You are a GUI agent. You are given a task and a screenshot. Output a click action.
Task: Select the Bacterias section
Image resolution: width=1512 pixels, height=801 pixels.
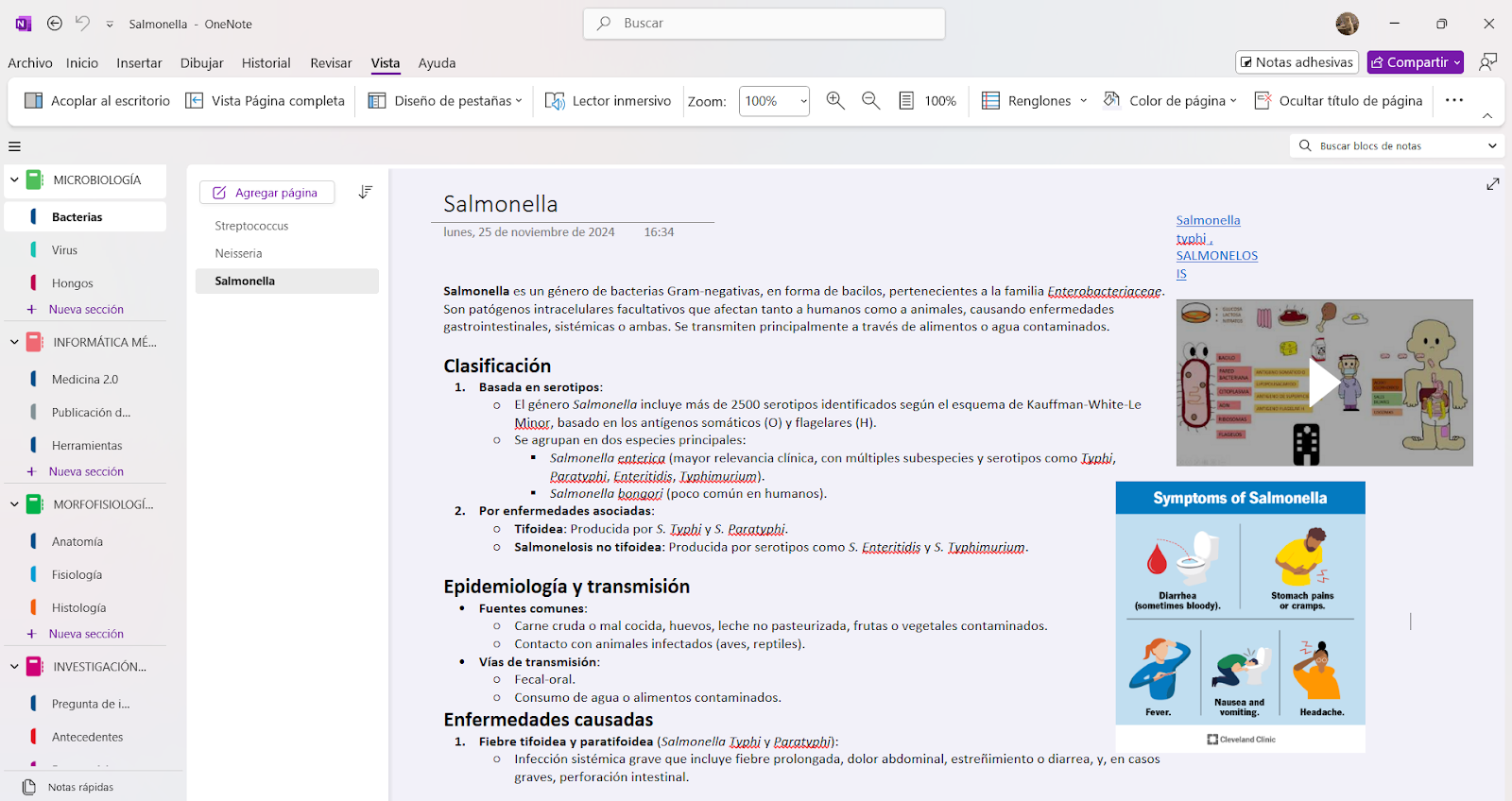86,217
